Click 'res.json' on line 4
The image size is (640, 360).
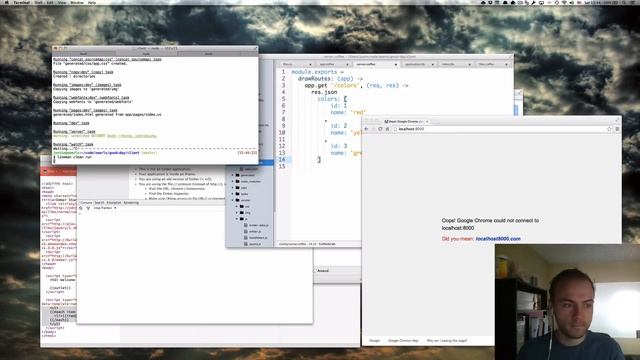(x=324, y=92)
